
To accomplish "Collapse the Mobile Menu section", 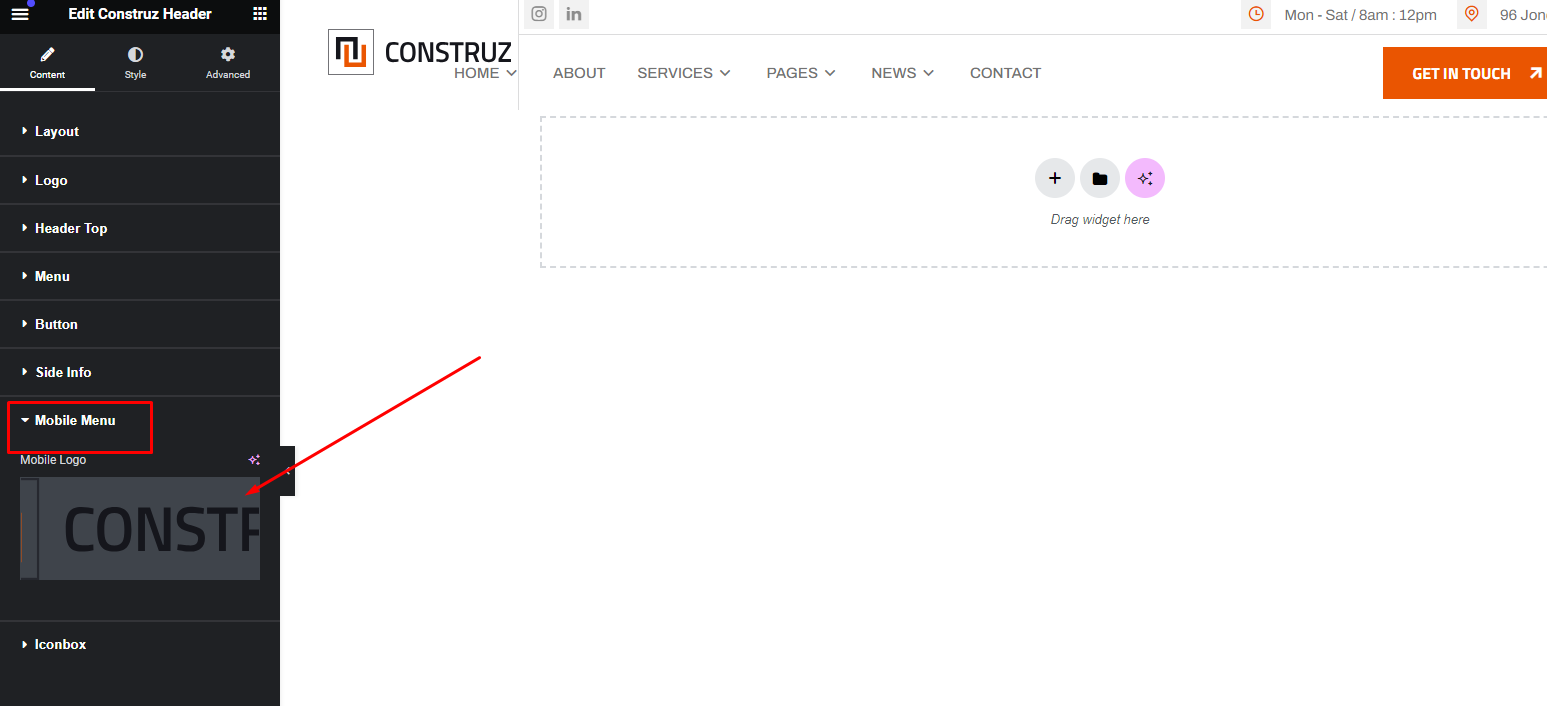I will point(140,420).
